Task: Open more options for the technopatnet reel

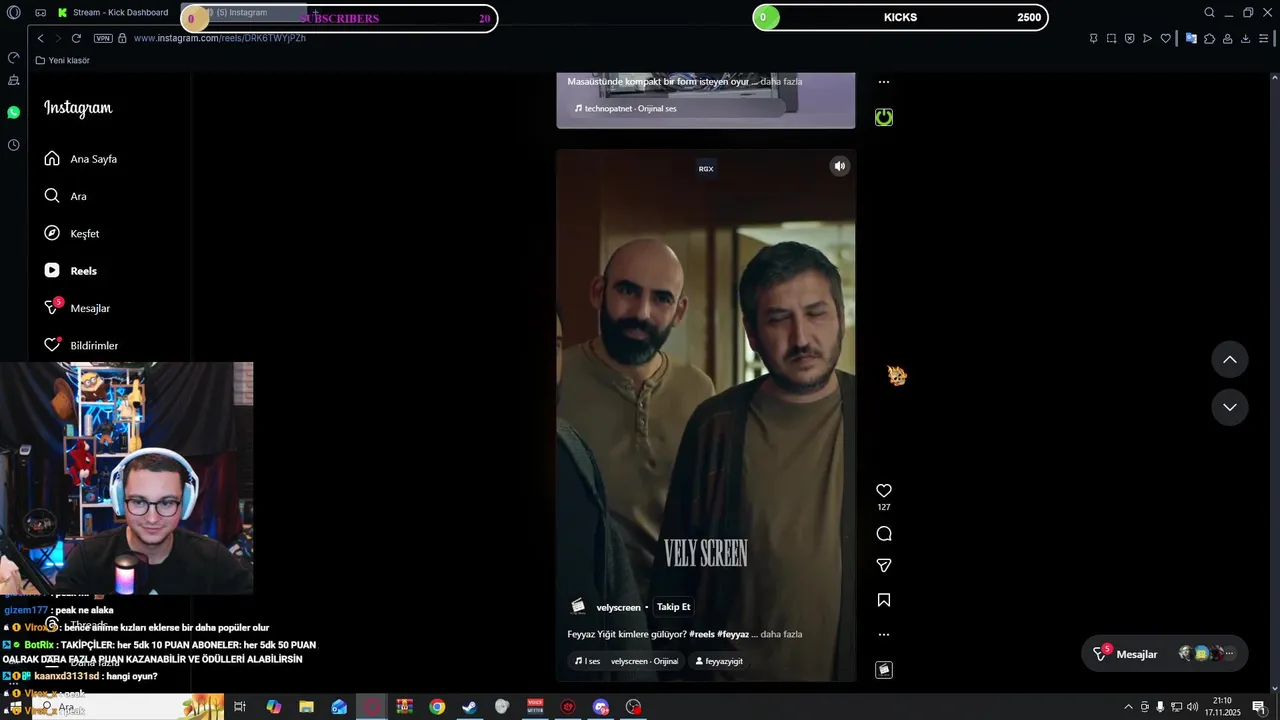Action: [x=884, y=82]
